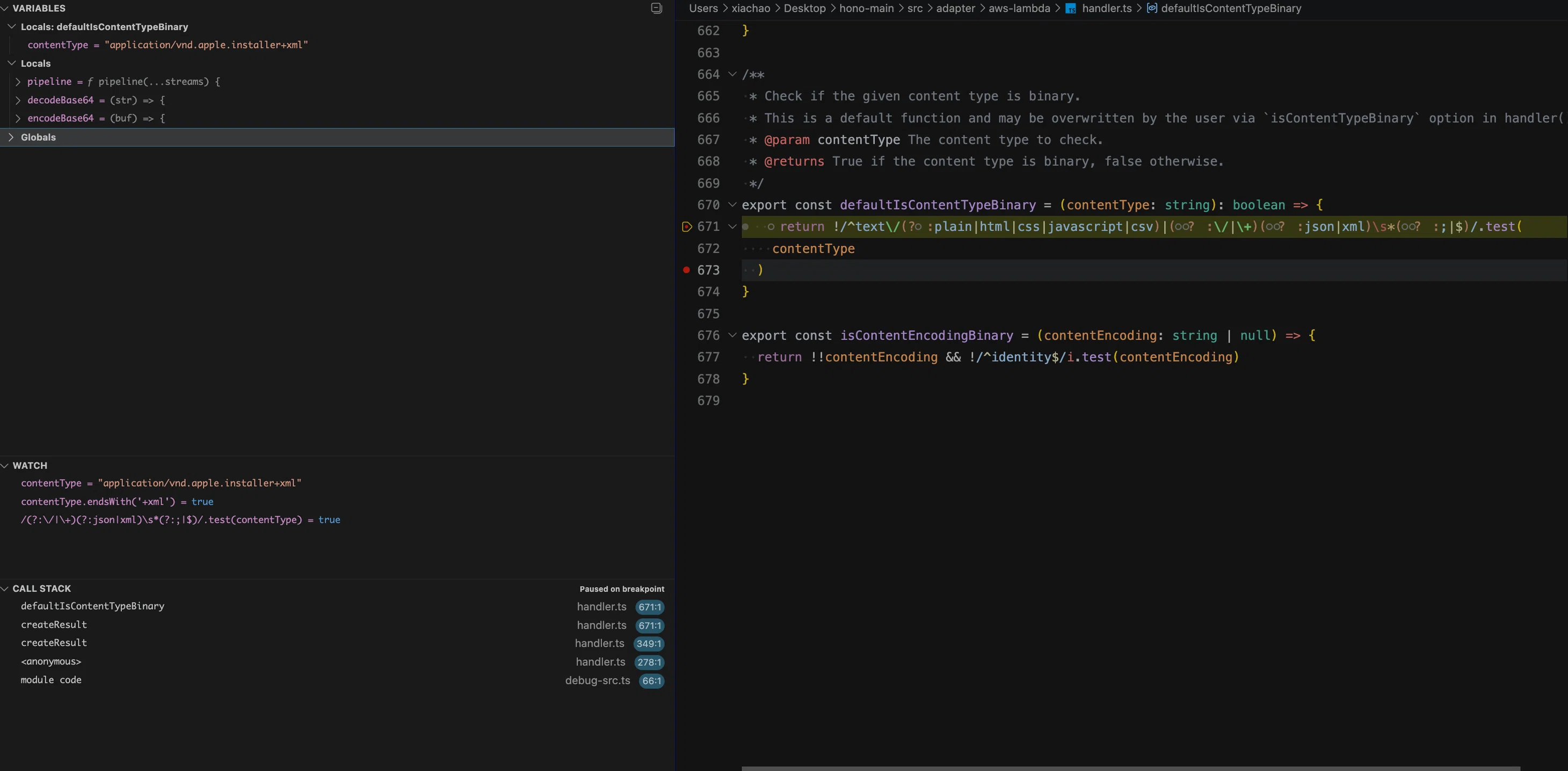Open the handler.ts breadcrumb segment
This screenshot has height=771, width=1568.
click(x=1107, y=9)
